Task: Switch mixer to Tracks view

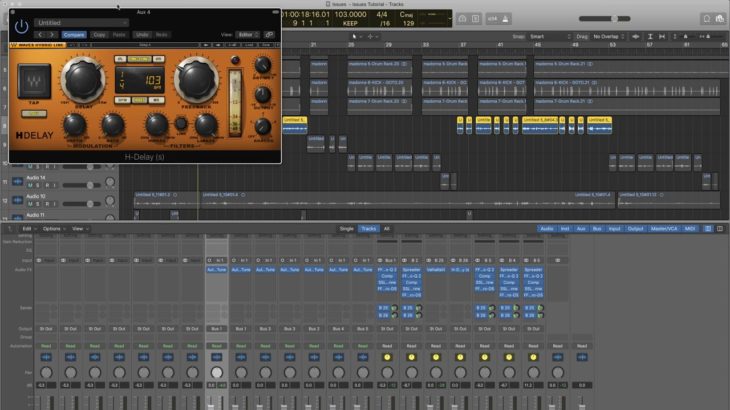Action: (x=368, y=229)
